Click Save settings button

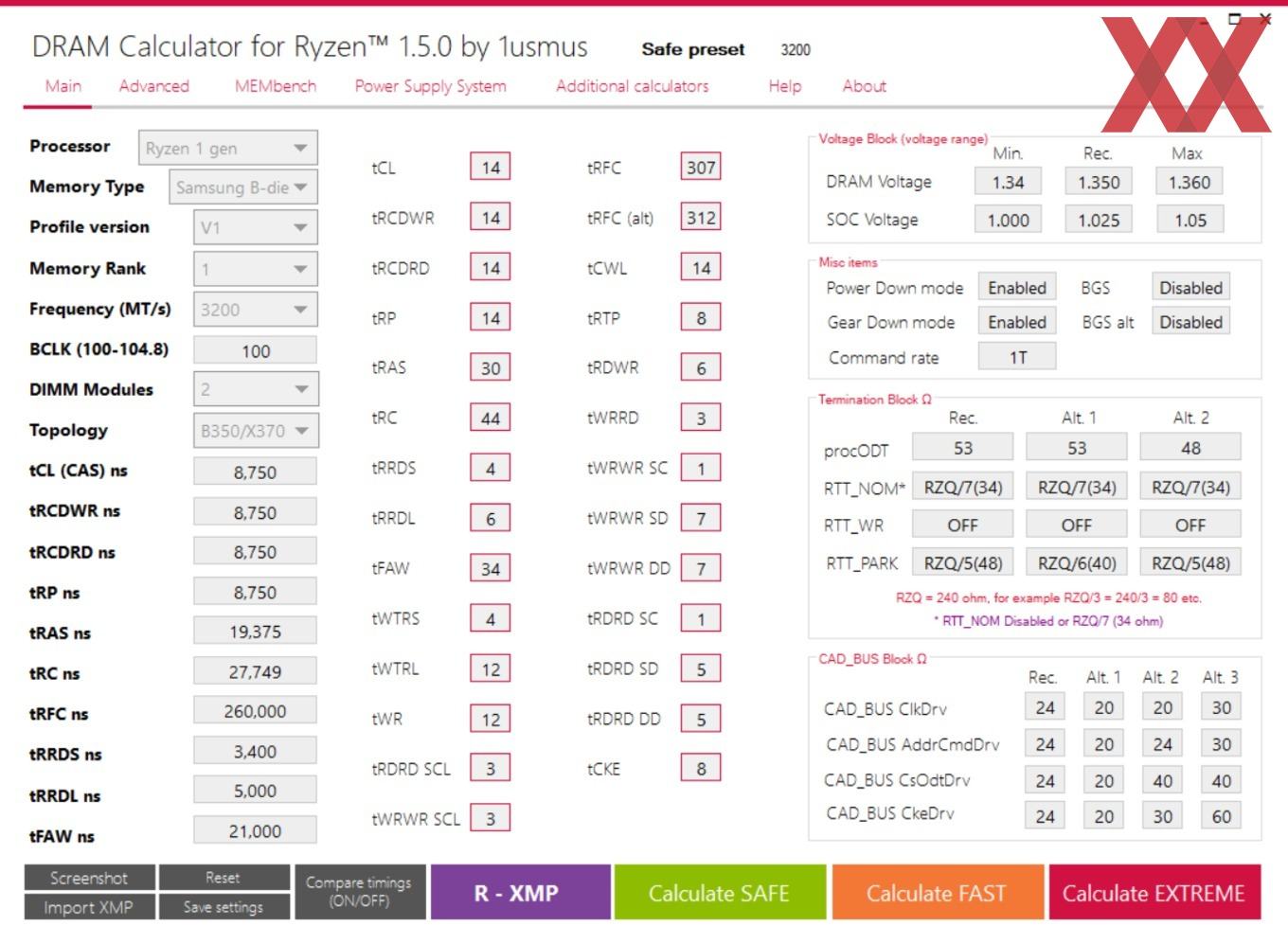point(224,907)
